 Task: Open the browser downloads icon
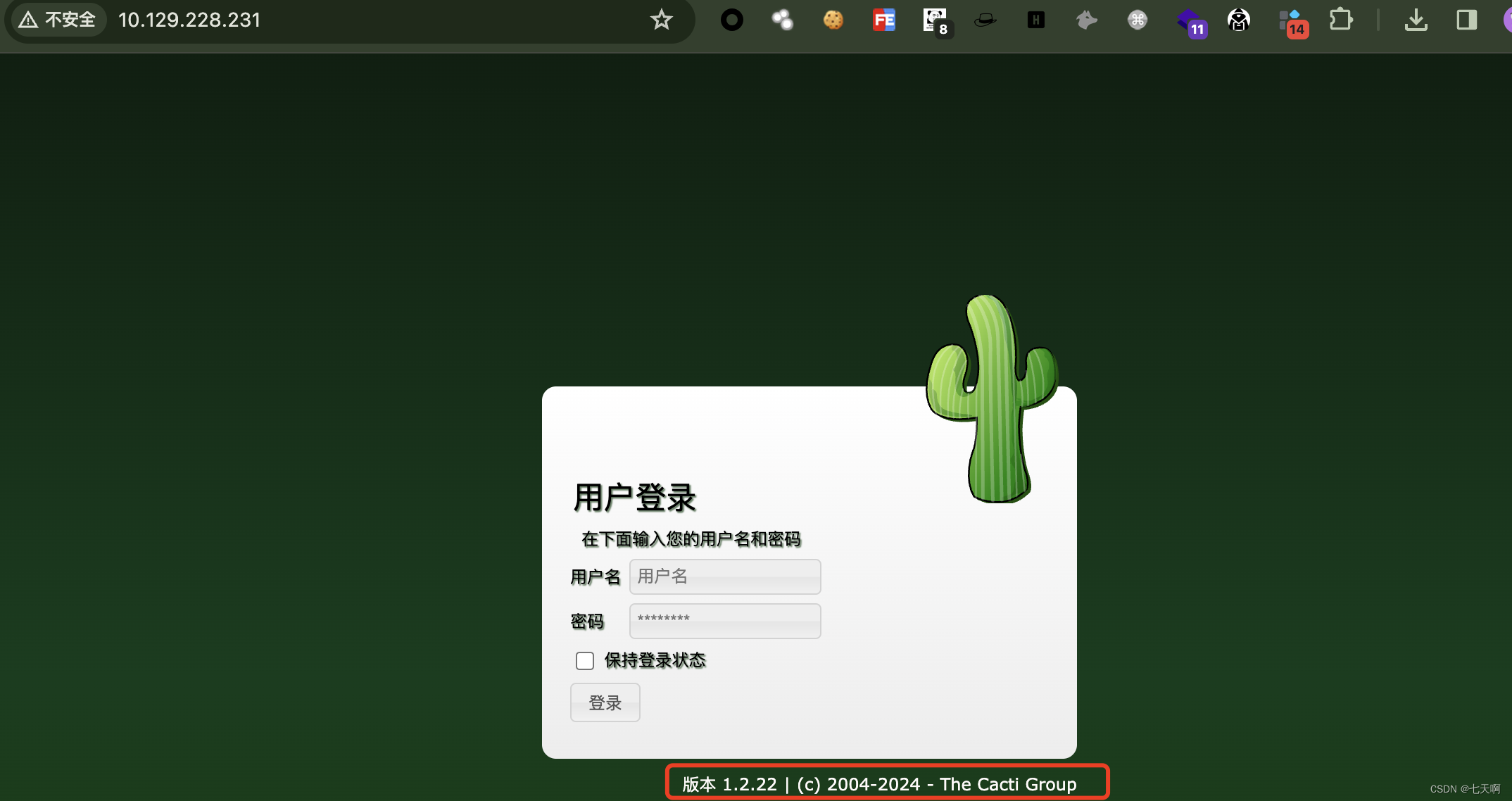tap(1416, 20)
